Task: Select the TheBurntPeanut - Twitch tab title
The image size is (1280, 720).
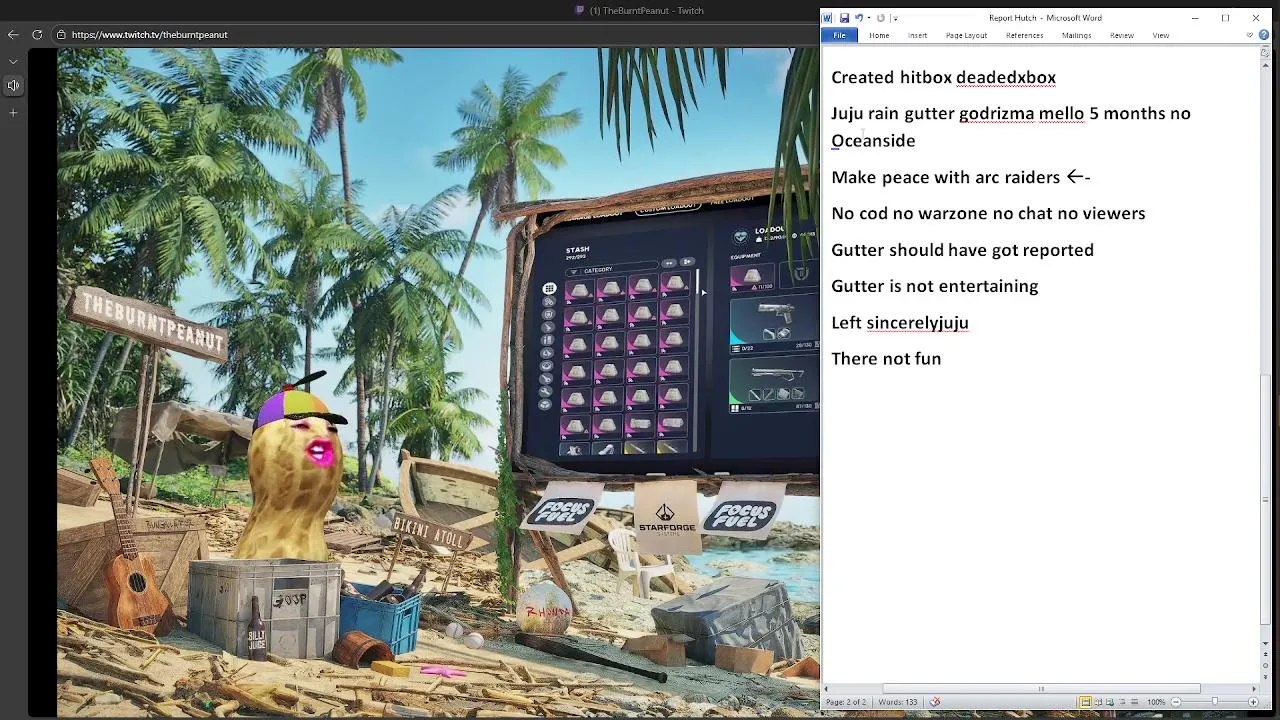Action: coord(646,10)
